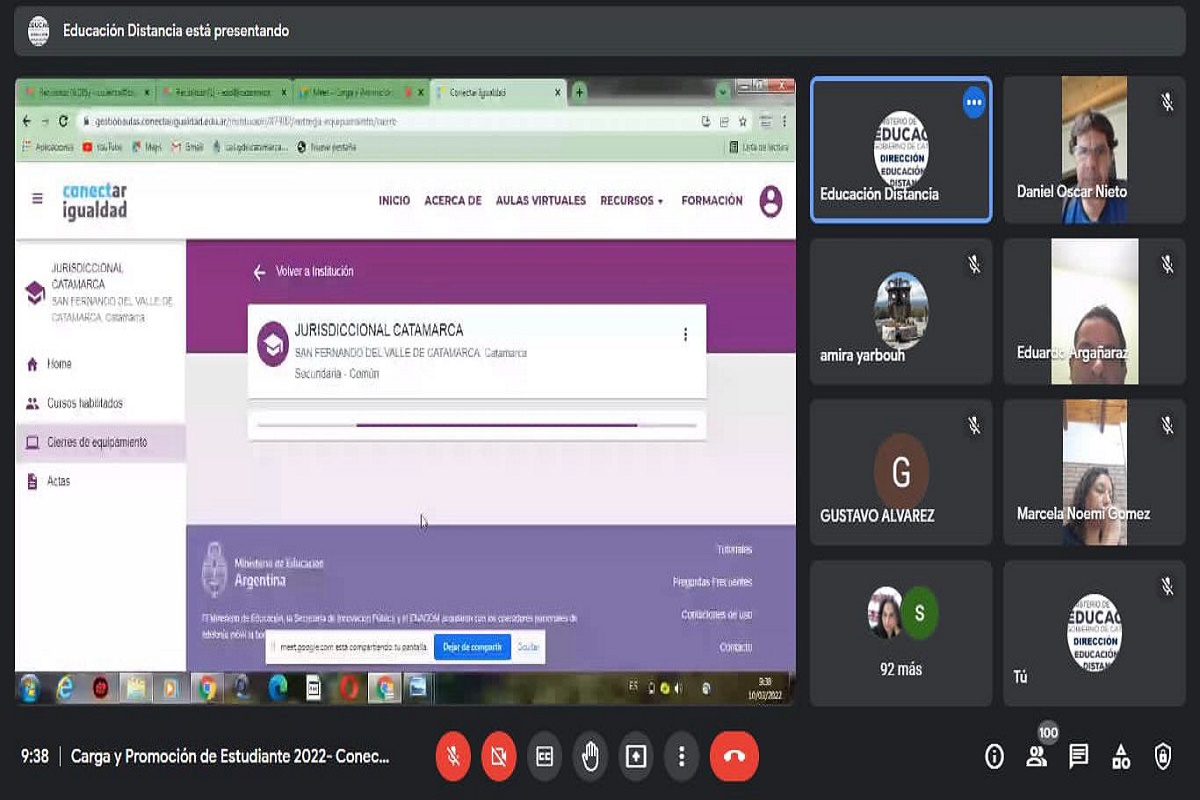Open the activities icon
The width and height of the screenshot is (1200, 800).
coord(1120,756)
